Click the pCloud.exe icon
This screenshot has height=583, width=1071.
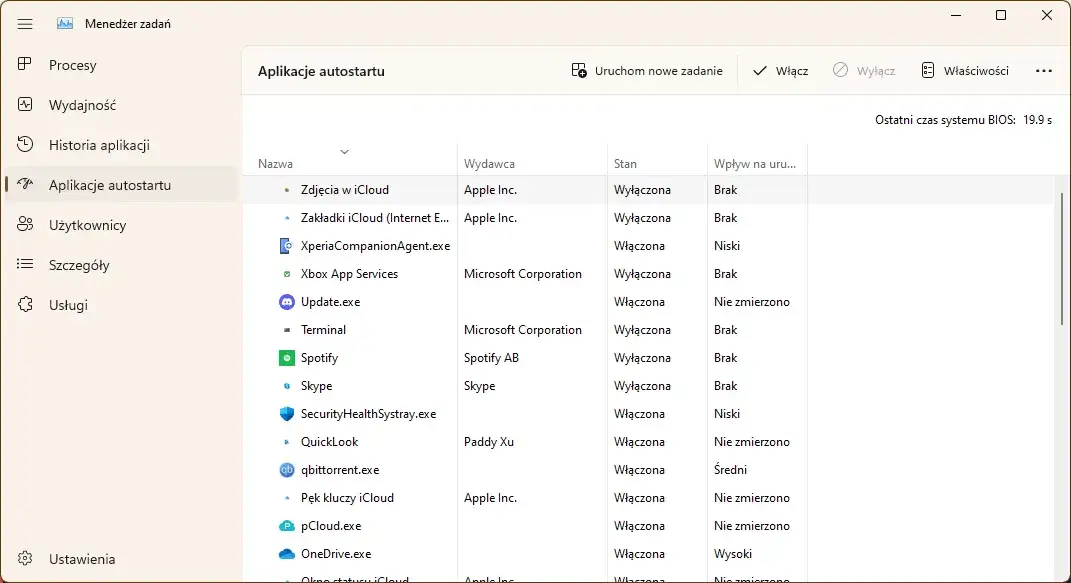287,526
